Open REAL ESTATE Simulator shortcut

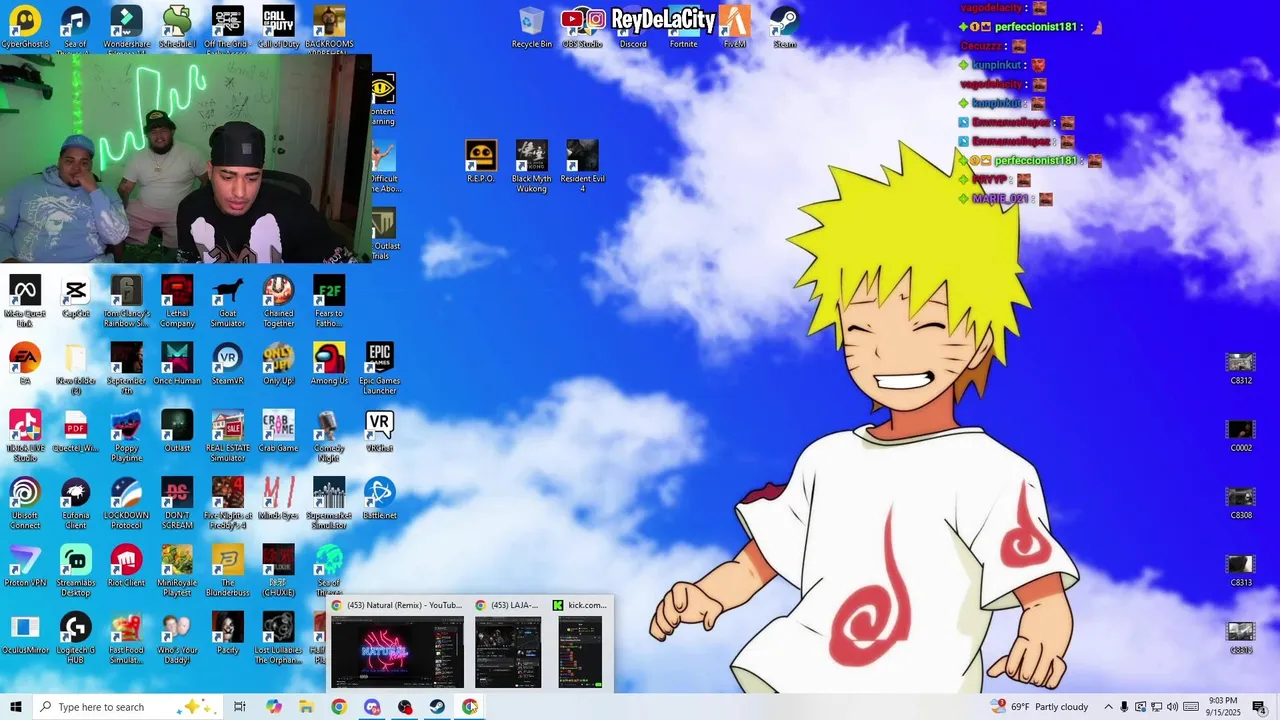point(228,436)
